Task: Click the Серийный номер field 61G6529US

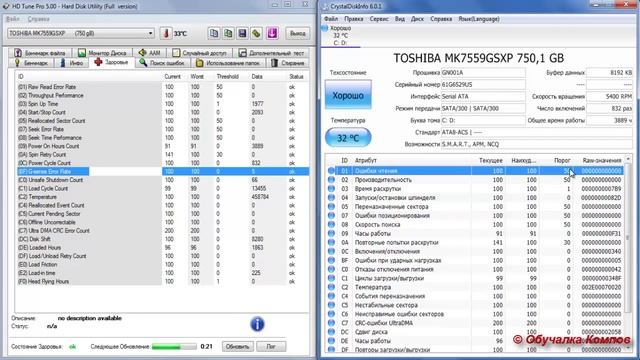Action: [483, 84]
